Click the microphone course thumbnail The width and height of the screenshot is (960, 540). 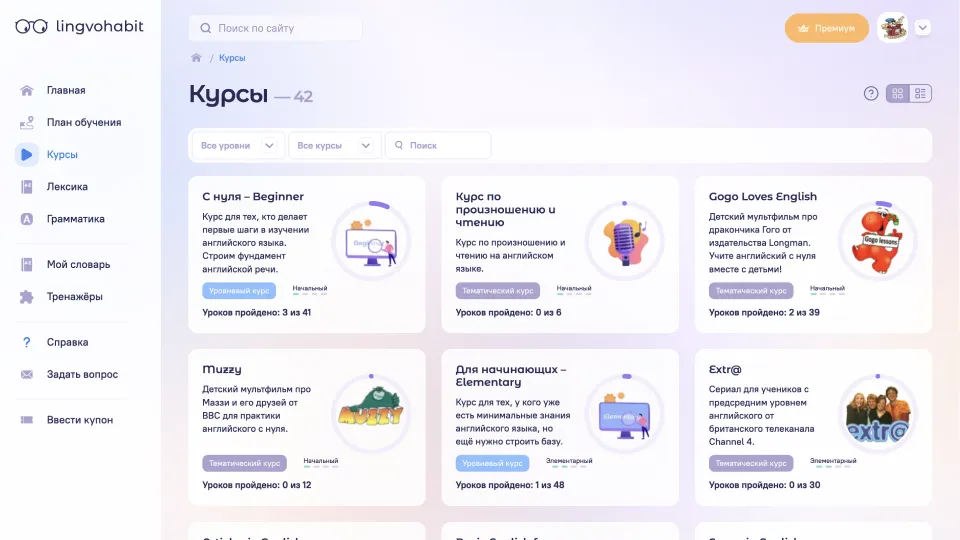(624, 241)
